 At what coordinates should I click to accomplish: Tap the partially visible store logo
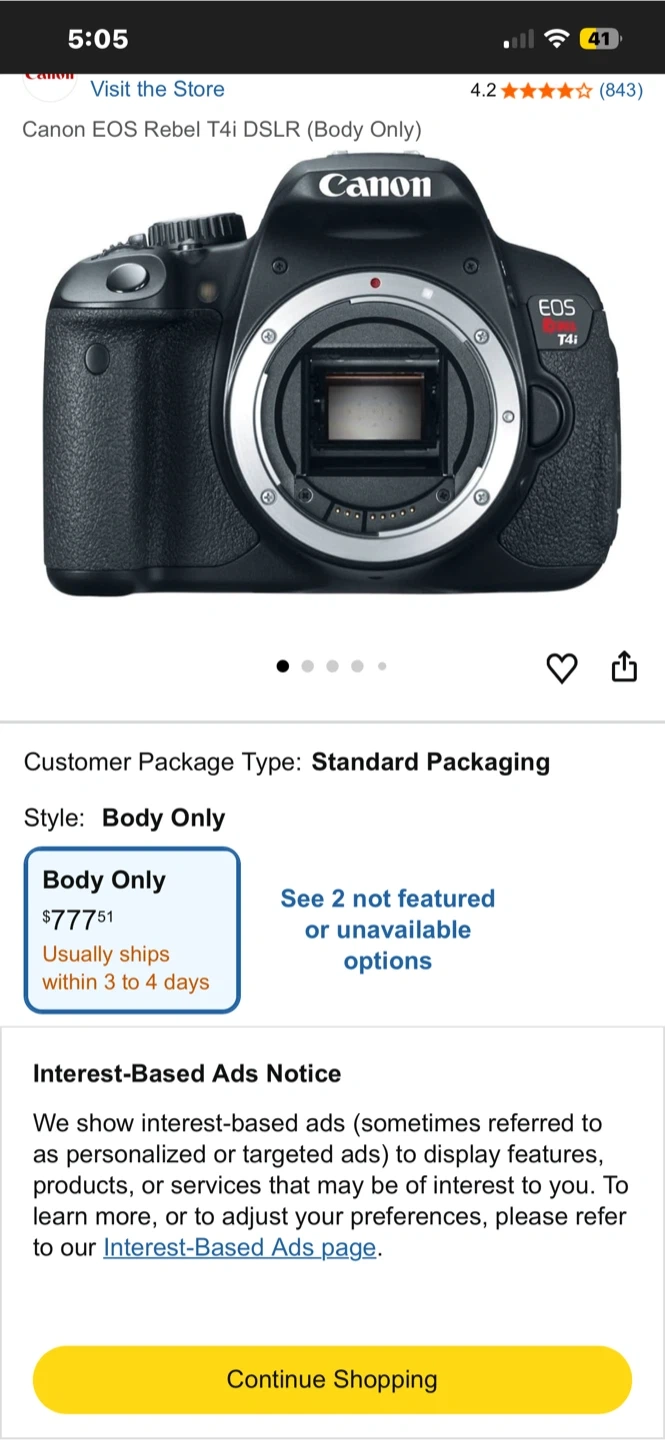[x=49, y=82]
